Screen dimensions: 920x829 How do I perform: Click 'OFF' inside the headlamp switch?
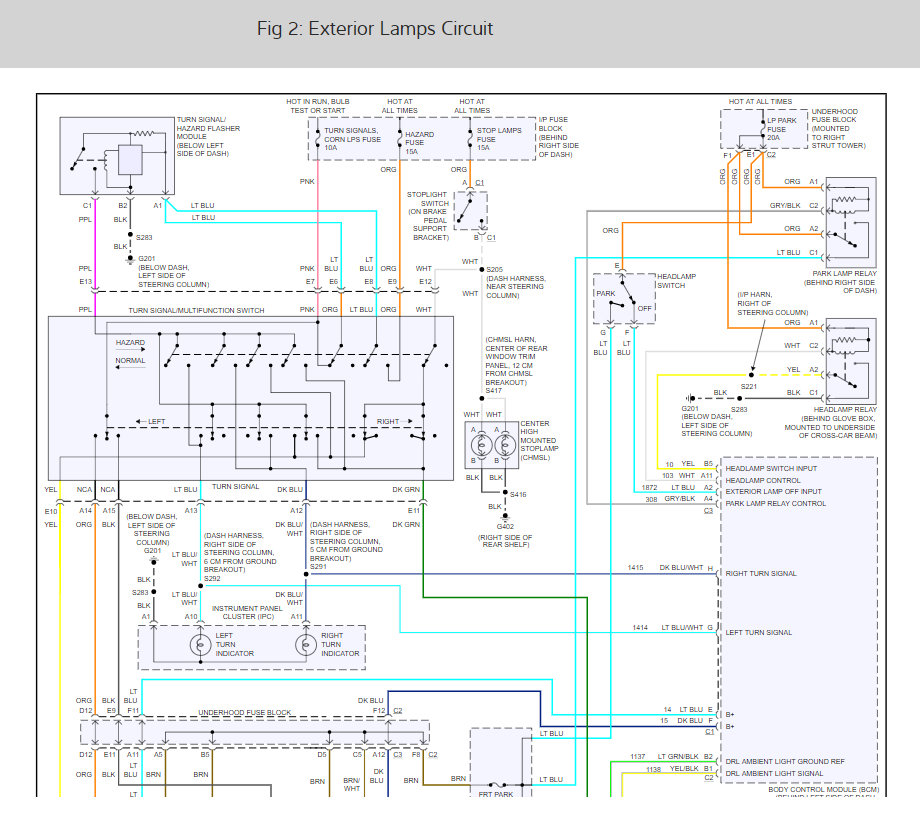(644, 308)
